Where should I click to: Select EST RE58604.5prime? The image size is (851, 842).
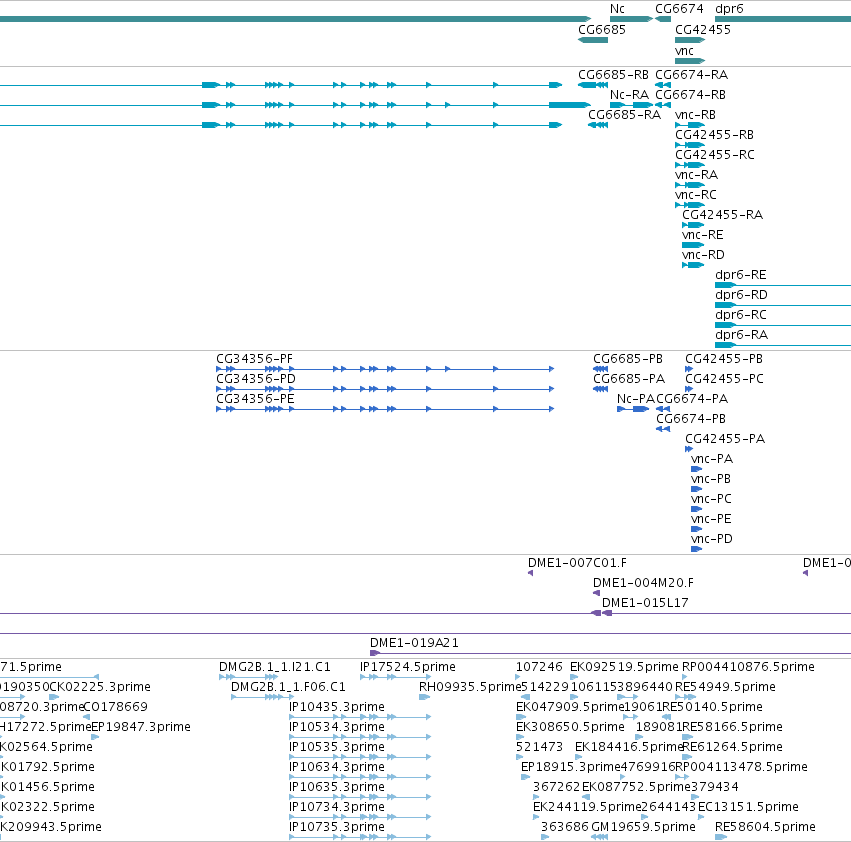pyautogui.click(x=765, y=827)
